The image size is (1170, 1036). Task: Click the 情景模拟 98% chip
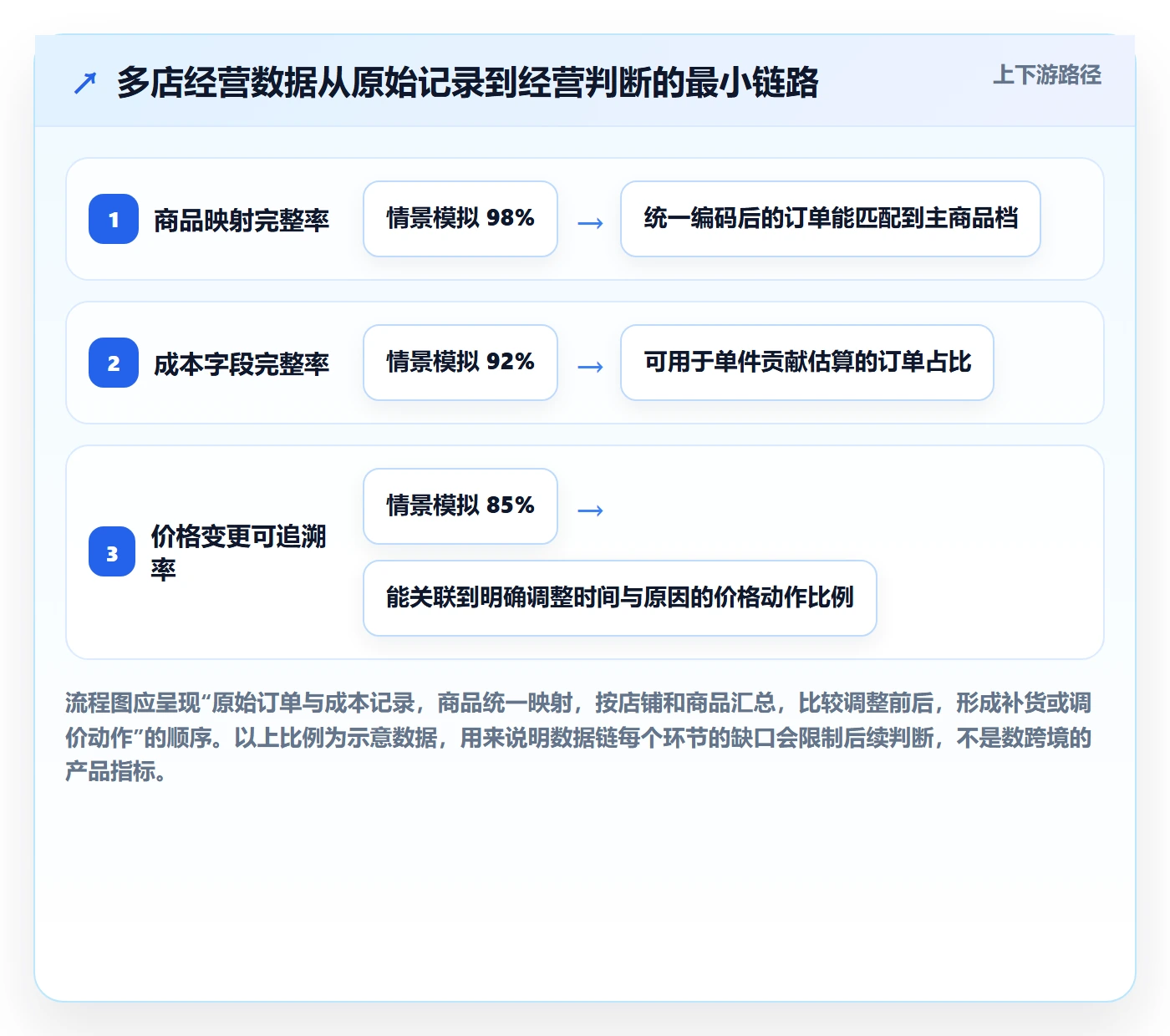460,219
